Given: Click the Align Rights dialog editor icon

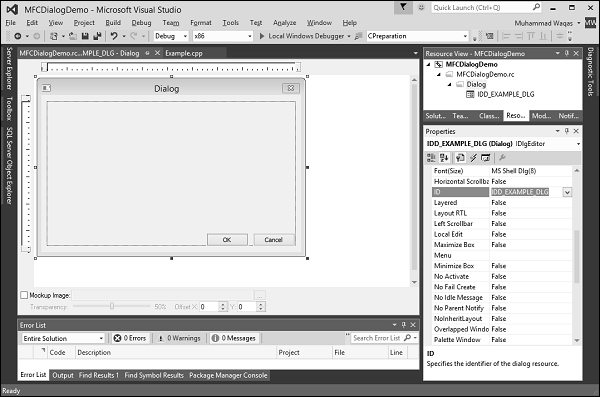Looking at the screenshot, I should pos(518,36).
